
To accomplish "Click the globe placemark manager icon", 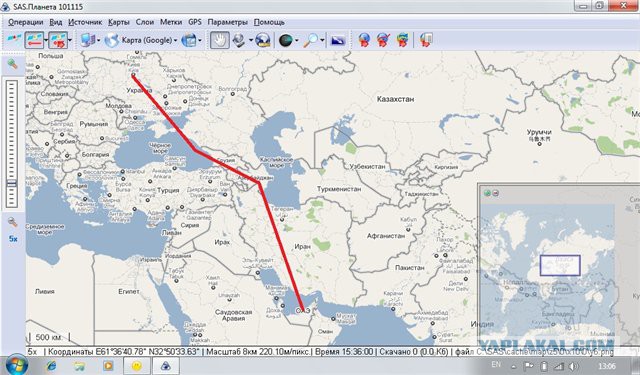I will 263,40.
